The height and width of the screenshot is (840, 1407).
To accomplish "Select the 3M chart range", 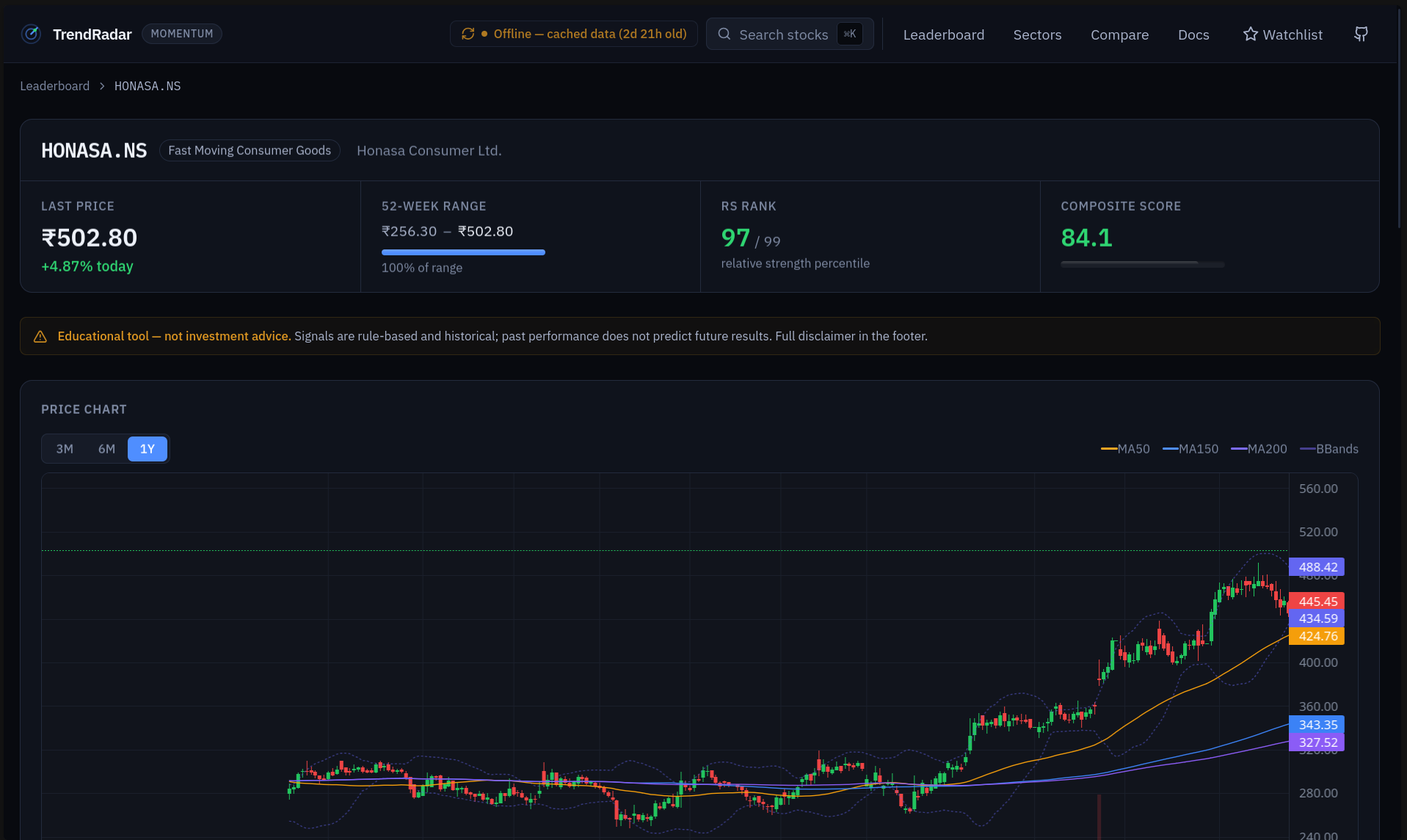I will [x=65, y=449].
